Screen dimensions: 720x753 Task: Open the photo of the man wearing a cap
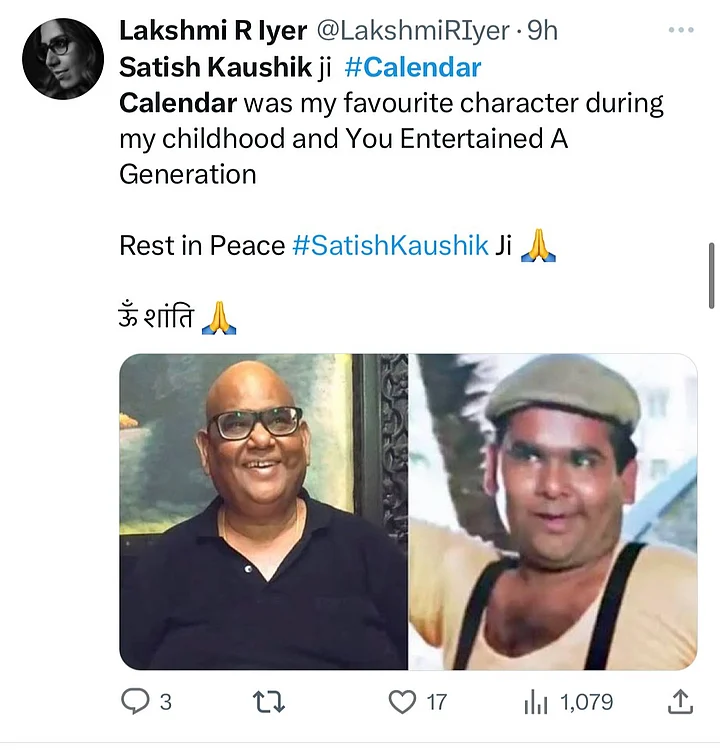(x=554, y=511)
